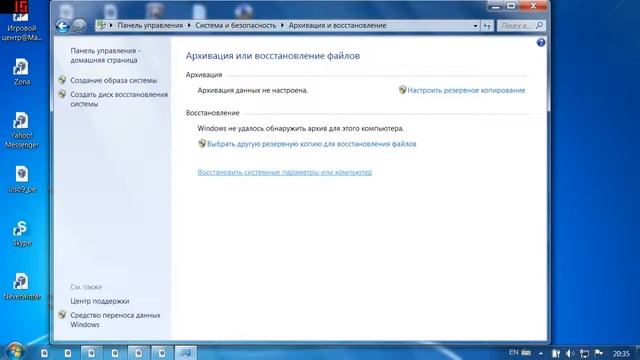Click the address bar refresh button
Viewport: 640px width, 360px height.
point(487,26)
